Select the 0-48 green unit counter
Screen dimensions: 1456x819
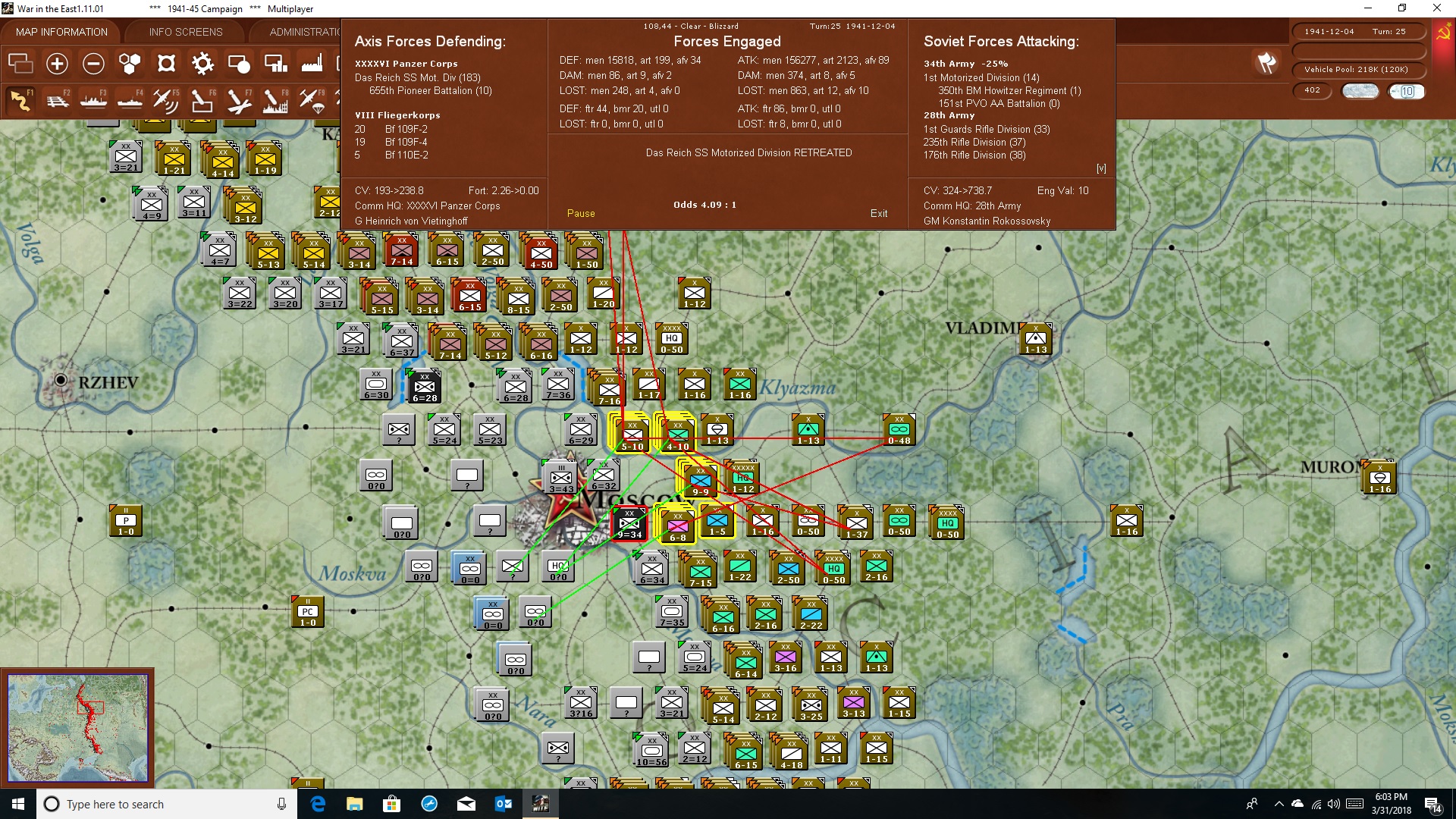tap(899, 430)
